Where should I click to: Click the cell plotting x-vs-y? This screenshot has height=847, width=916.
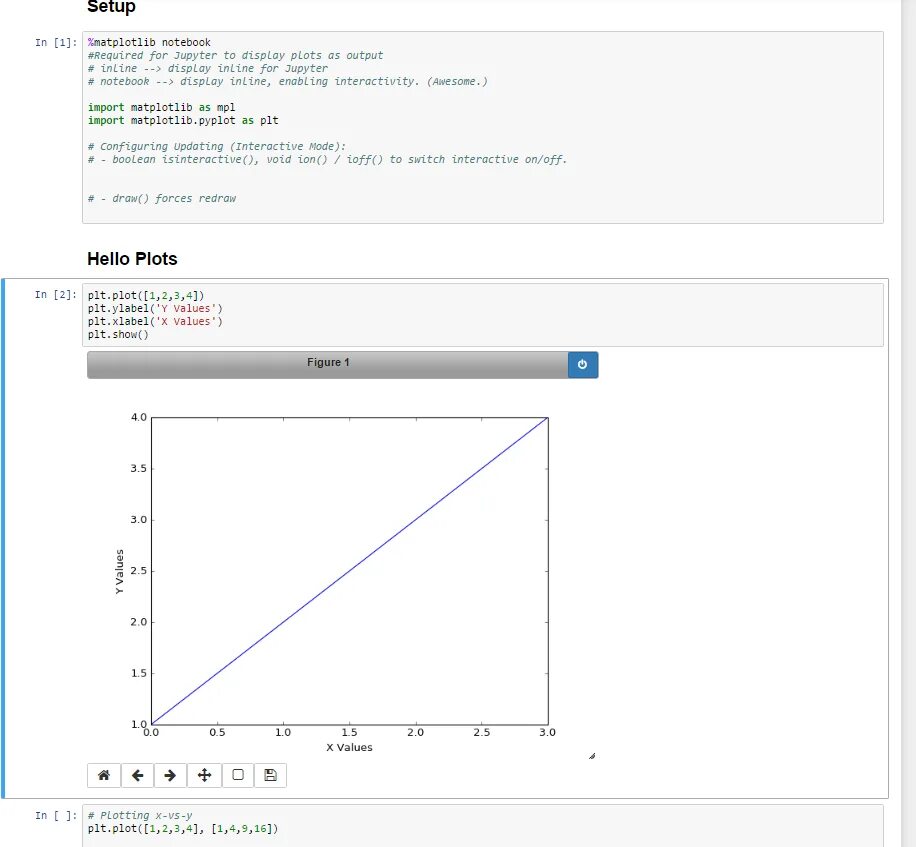pos(483,825)
